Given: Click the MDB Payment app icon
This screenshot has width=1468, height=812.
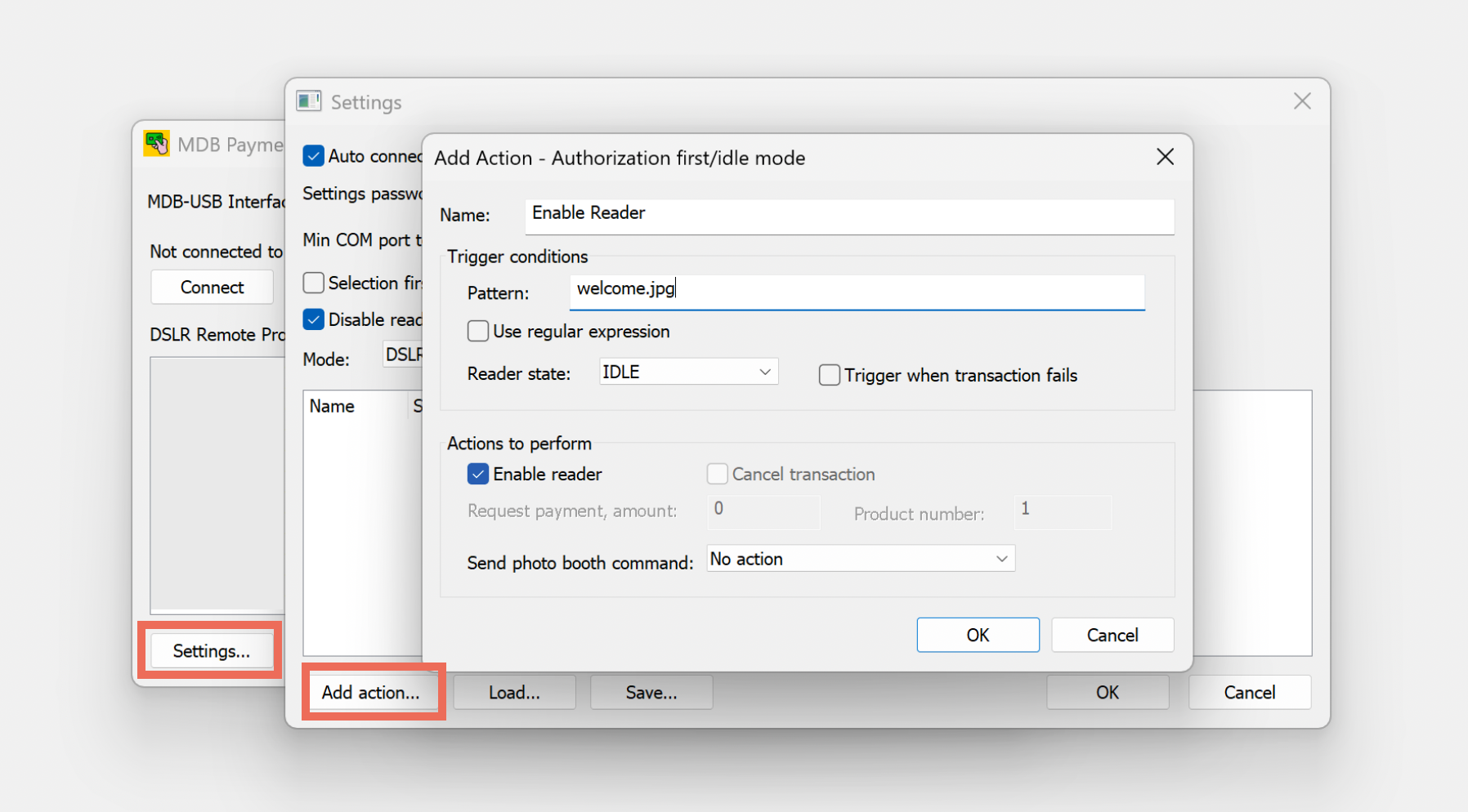Looking at the screenshot, I should pos(156,144).
